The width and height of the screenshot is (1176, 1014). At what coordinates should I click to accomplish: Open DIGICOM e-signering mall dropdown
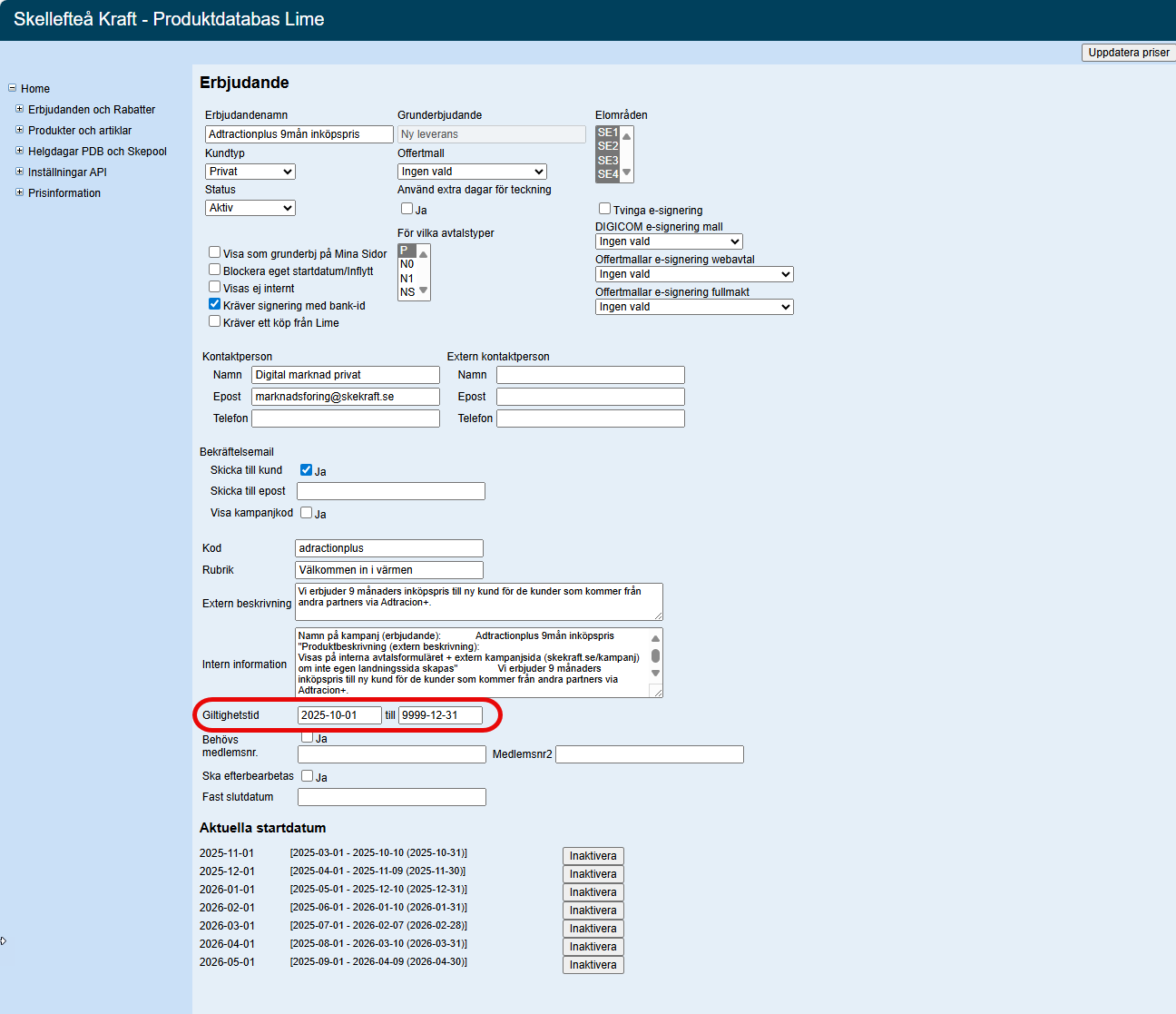point(669,241)
